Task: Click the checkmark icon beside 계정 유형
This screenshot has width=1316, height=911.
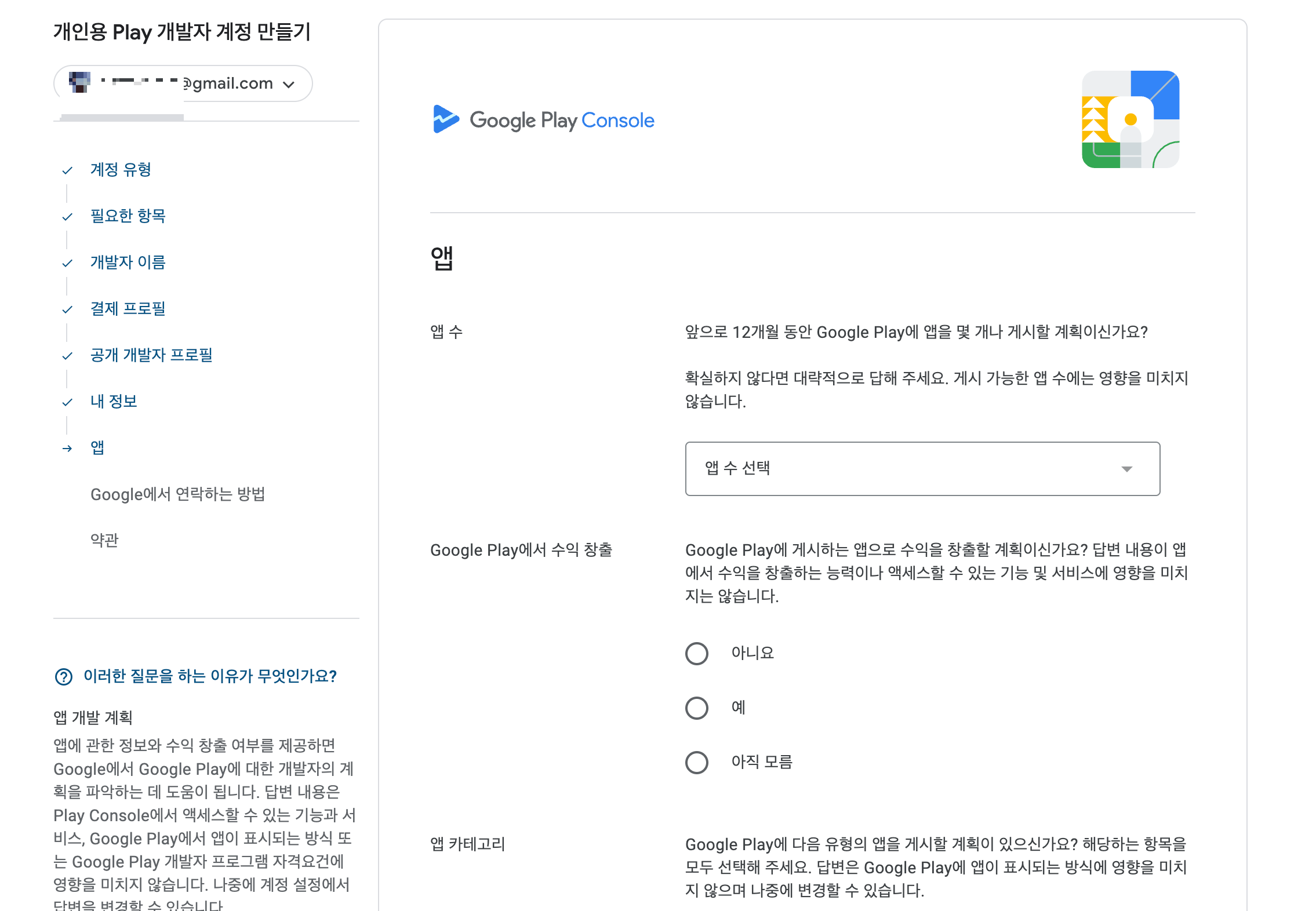Action: pyautogui.click(x=67, y=170)
